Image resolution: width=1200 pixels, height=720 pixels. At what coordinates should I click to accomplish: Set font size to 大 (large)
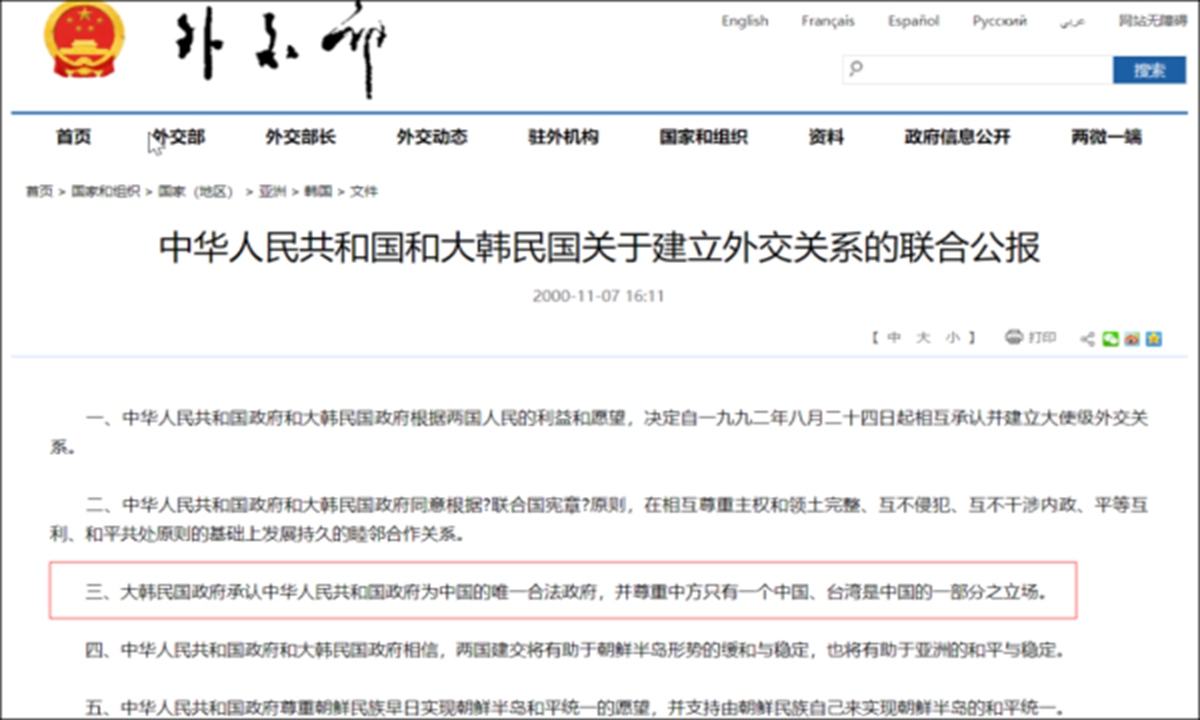point(923,338)
